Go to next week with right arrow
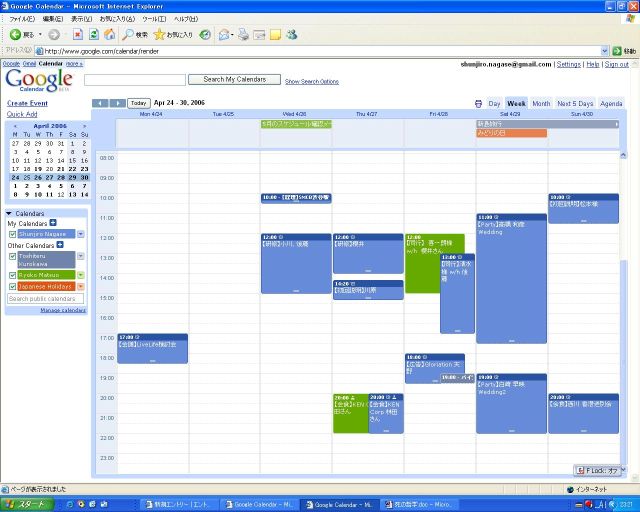This screenshot has height=512, width=640. click(118, 103)
